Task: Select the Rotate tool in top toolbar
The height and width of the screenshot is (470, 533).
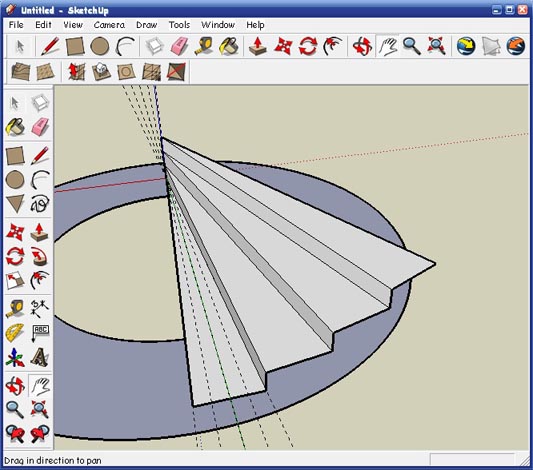Action: [x=308, y=46]
